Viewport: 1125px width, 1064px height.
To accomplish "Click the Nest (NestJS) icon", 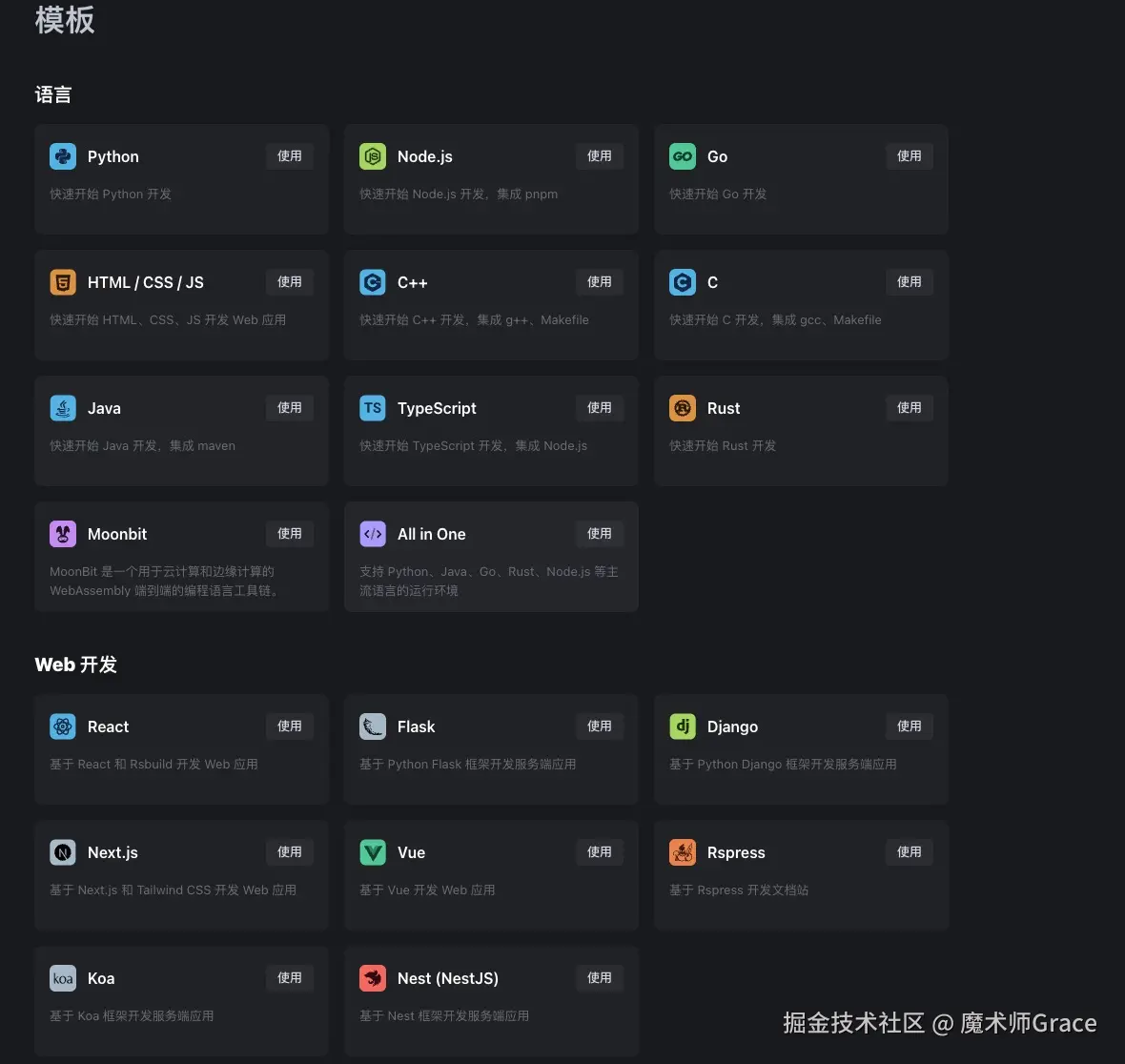I will click(x=373, y=978).
